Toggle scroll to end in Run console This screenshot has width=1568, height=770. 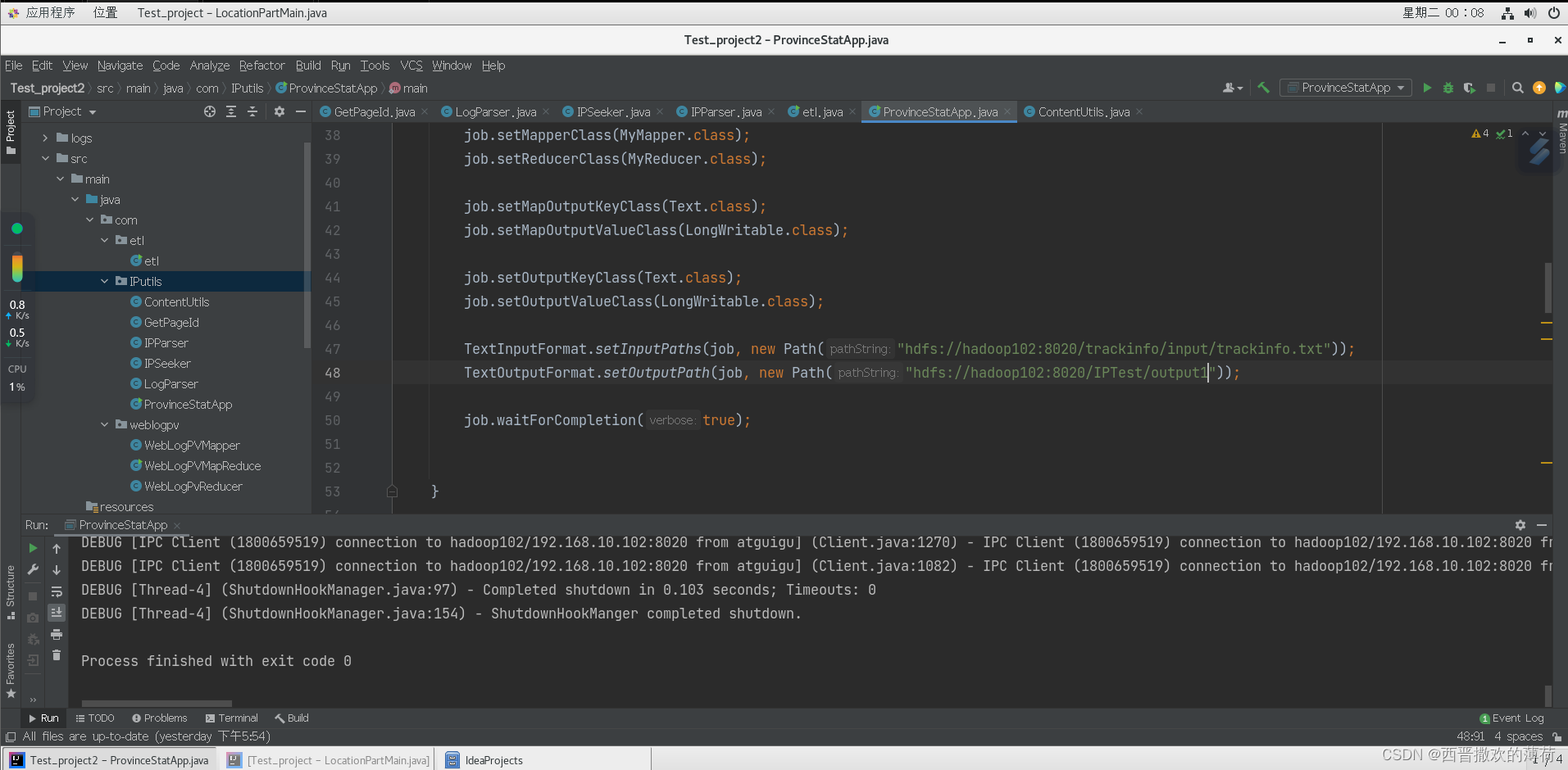tap(57, 612)
